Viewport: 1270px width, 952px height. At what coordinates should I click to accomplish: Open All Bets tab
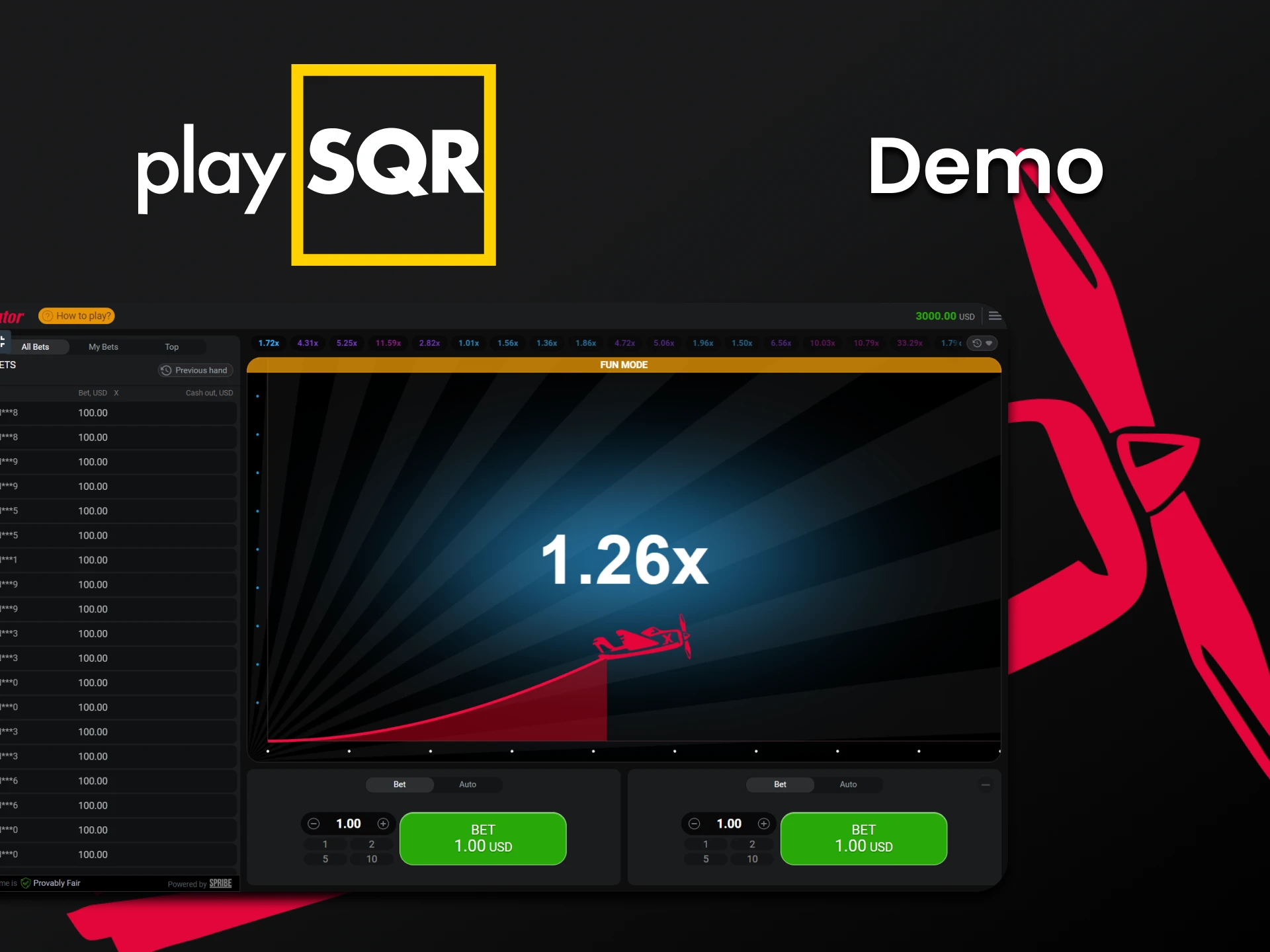36,346
